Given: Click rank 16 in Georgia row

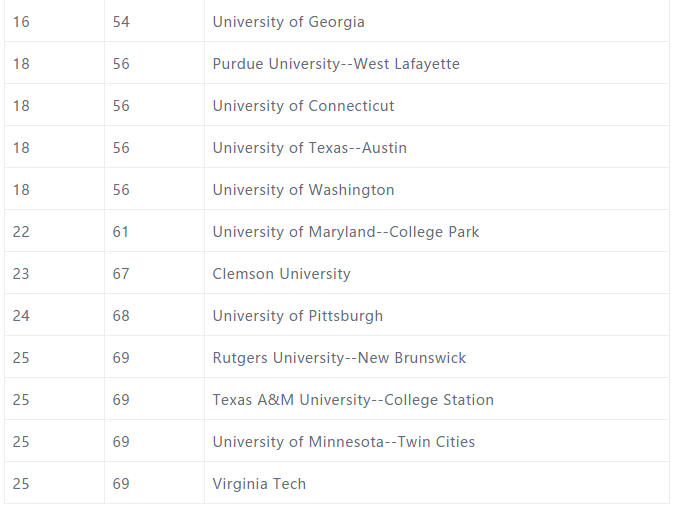Looking at the screenshot, I should coord(21,21).
